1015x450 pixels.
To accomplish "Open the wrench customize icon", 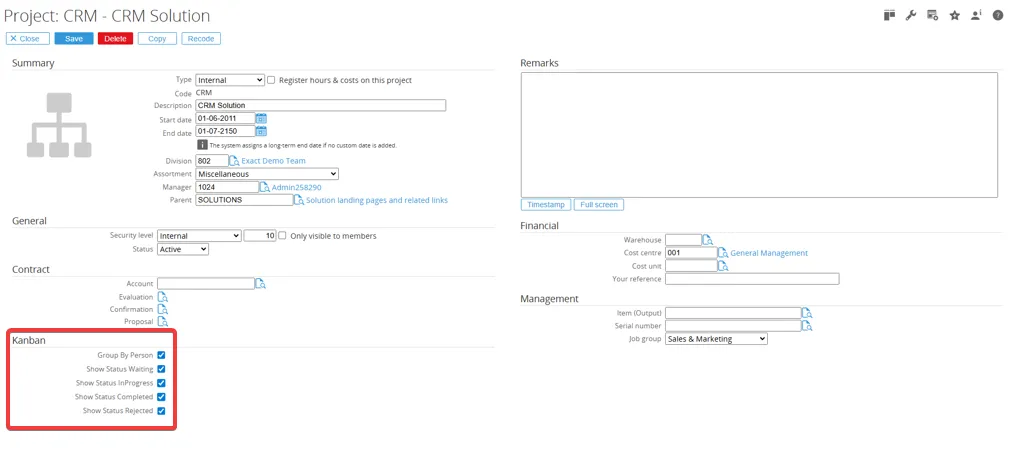I will (911, 16).
